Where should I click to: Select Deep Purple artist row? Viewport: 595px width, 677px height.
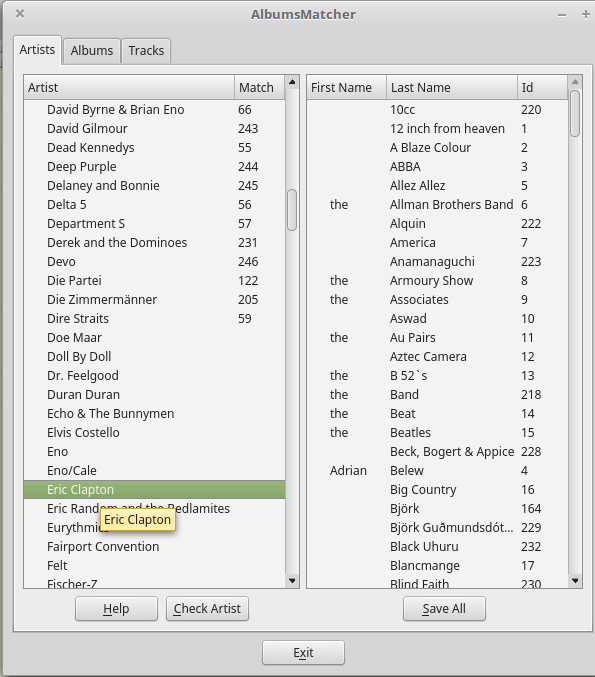155,167
